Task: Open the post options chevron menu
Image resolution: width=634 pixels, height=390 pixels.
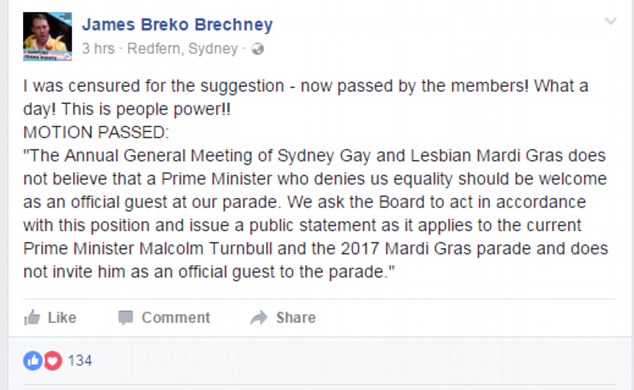Action: (611, 21)
